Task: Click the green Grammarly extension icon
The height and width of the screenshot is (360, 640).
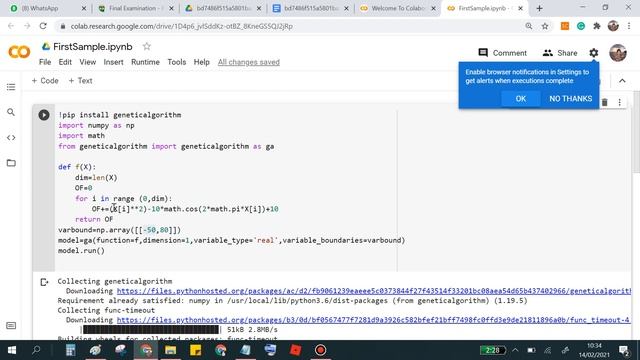Action: [x=581, y=26]
